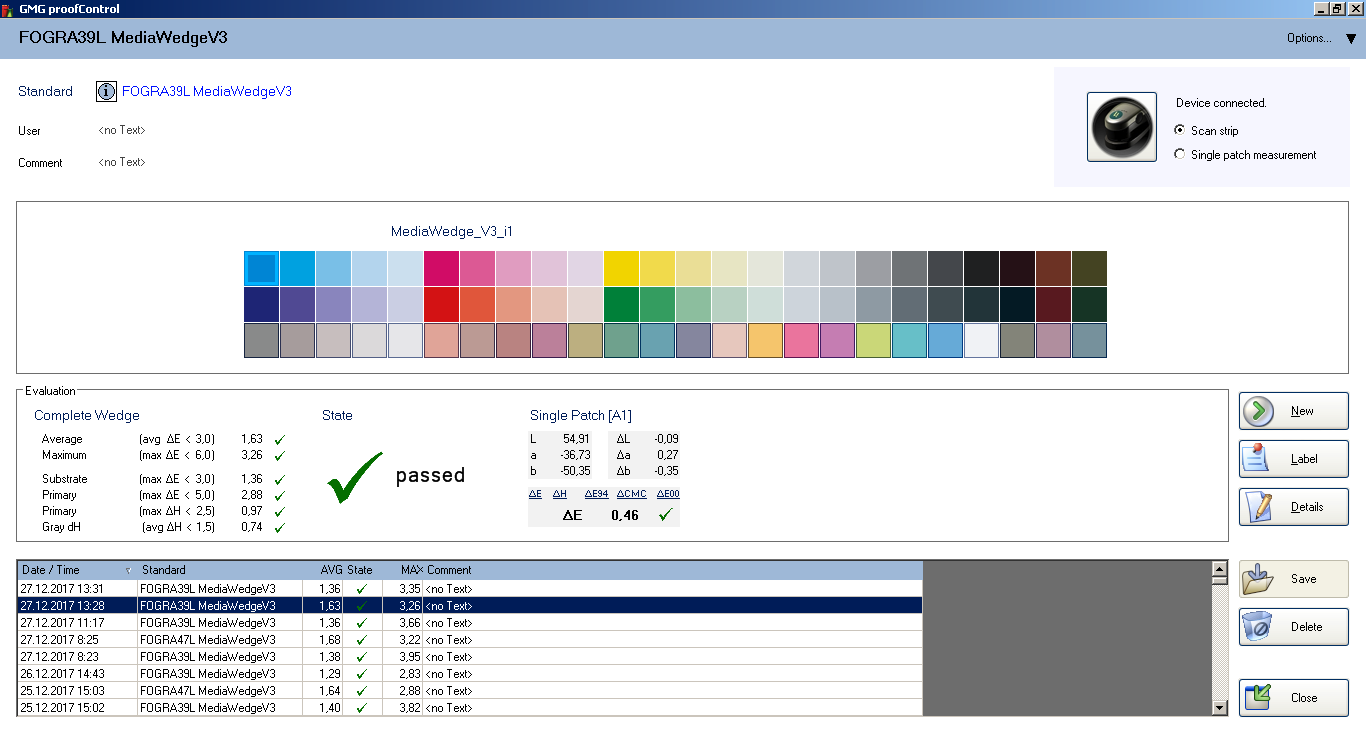Screen dimensions: 1366x738
Task: Sort by the Standard column header
Action: point(220,570)
